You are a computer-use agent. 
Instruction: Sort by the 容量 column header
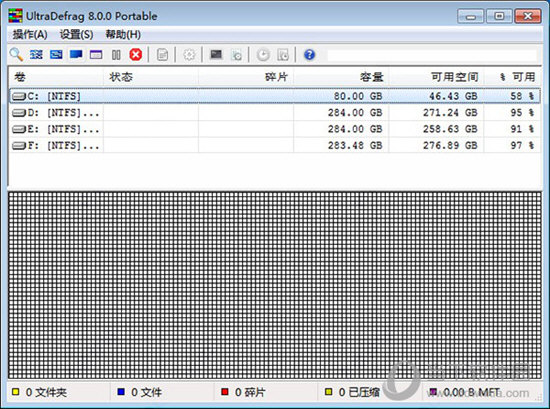coord(341,77)
